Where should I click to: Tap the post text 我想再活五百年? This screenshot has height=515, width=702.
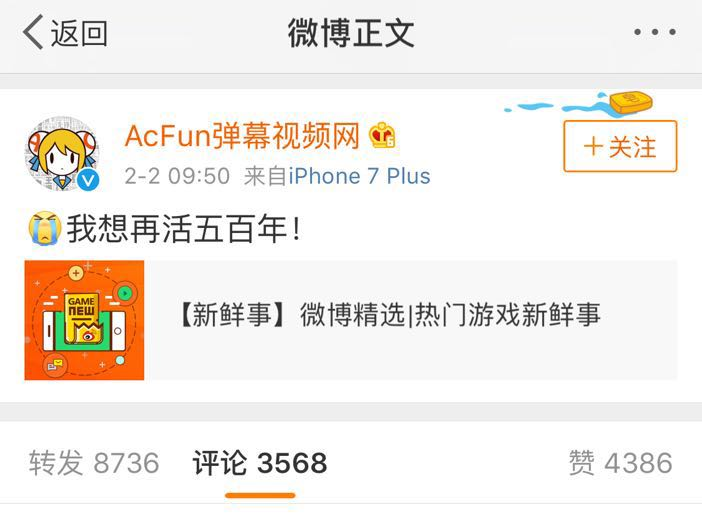[x=184, y=228]
